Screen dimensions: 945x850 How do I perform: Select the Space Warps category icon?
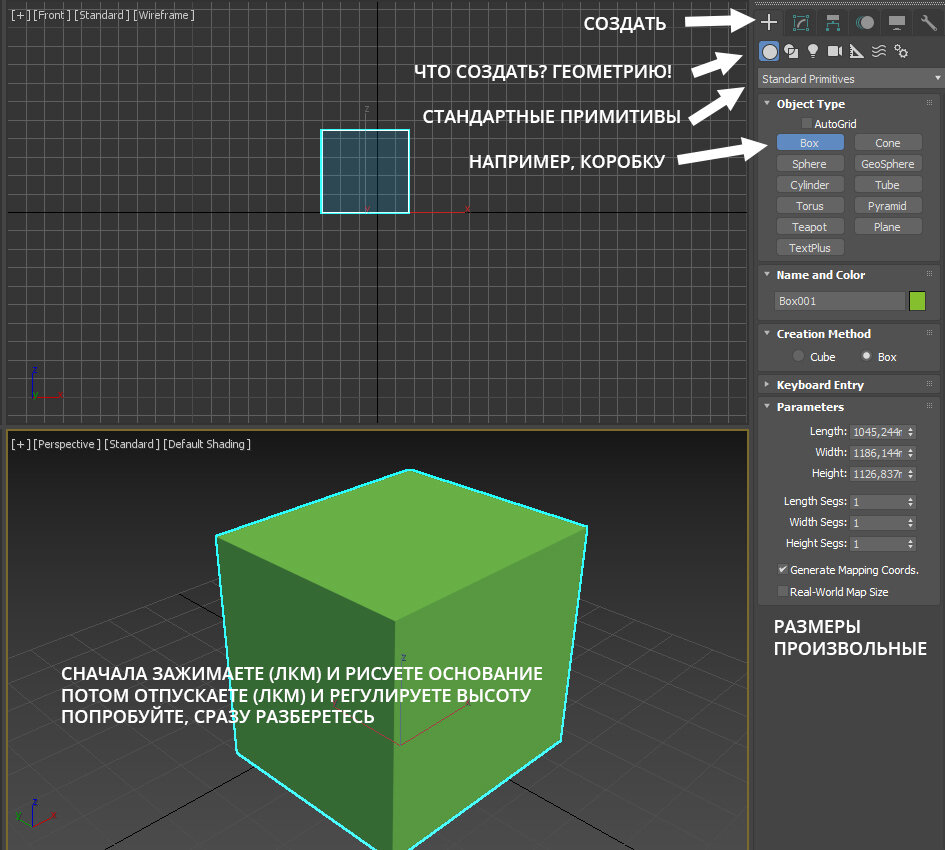(879, 51)
